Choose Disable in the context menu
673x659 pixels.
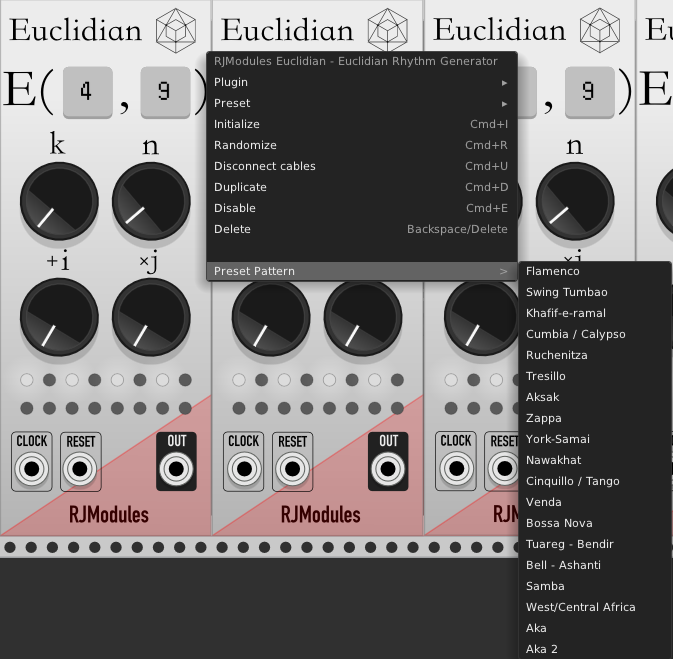coord(361,208)
